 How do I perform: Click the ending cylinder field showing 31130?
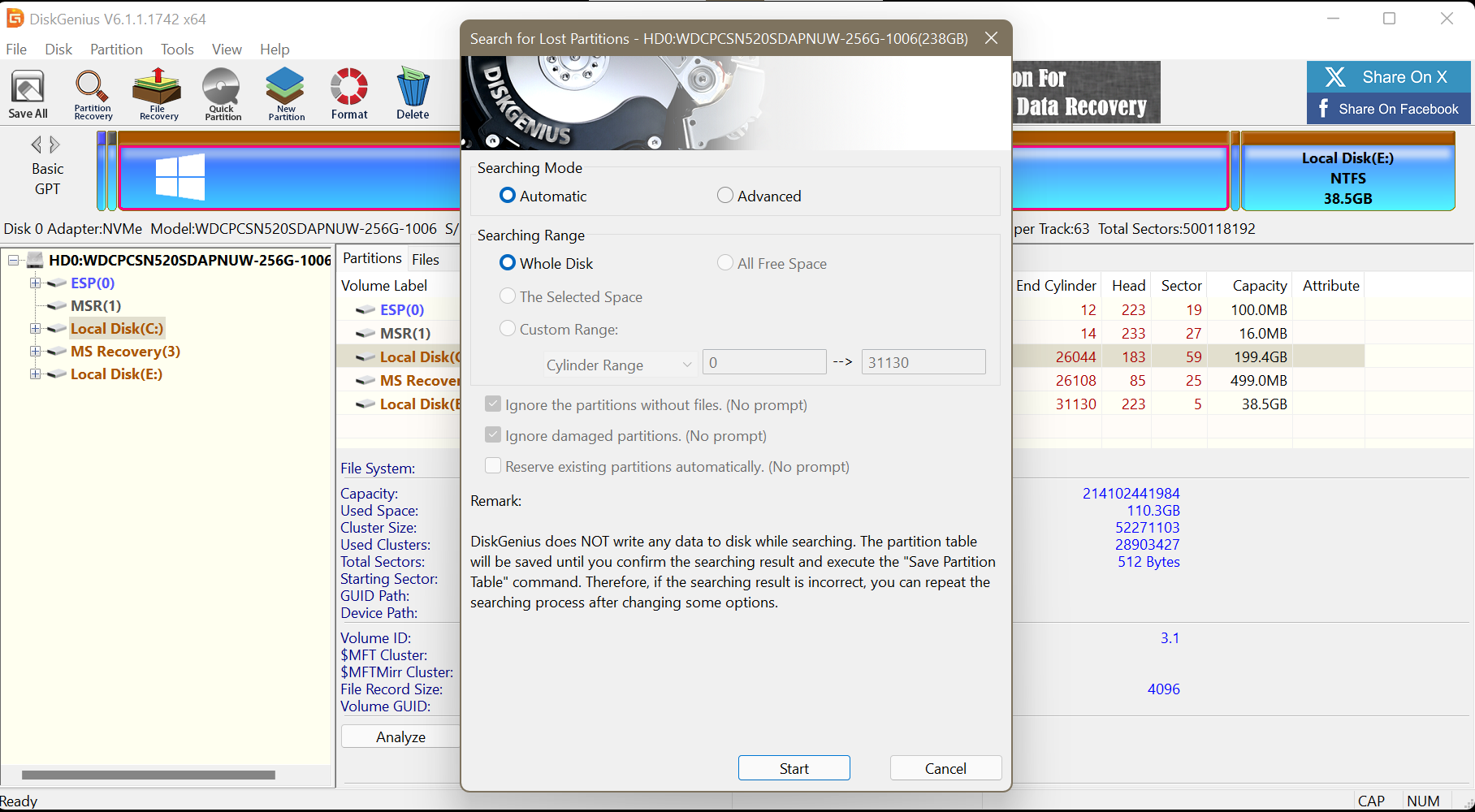tap(923, 362)
